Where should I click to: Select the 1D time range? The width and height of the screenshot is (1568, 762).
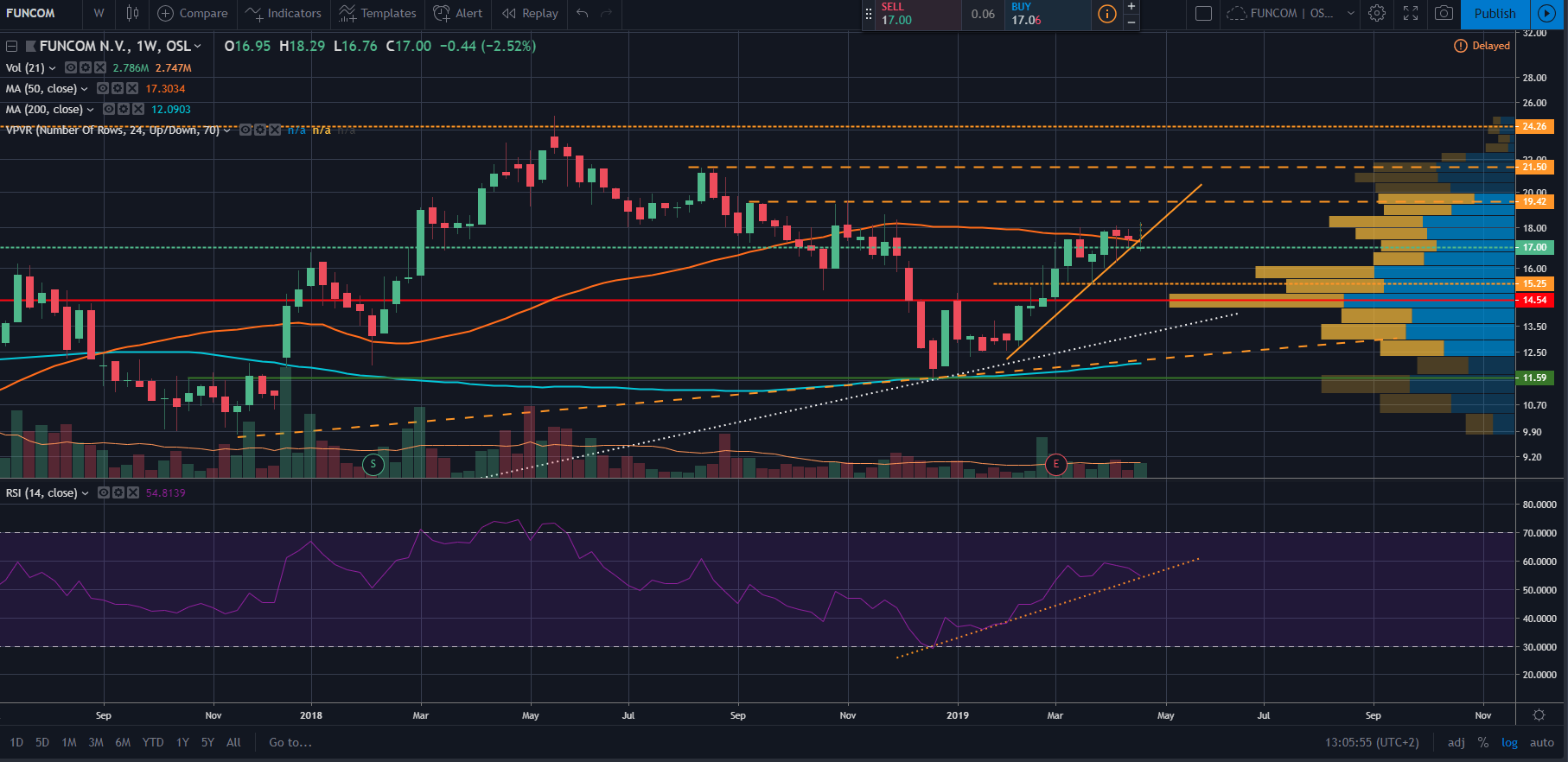pos(16,742)
